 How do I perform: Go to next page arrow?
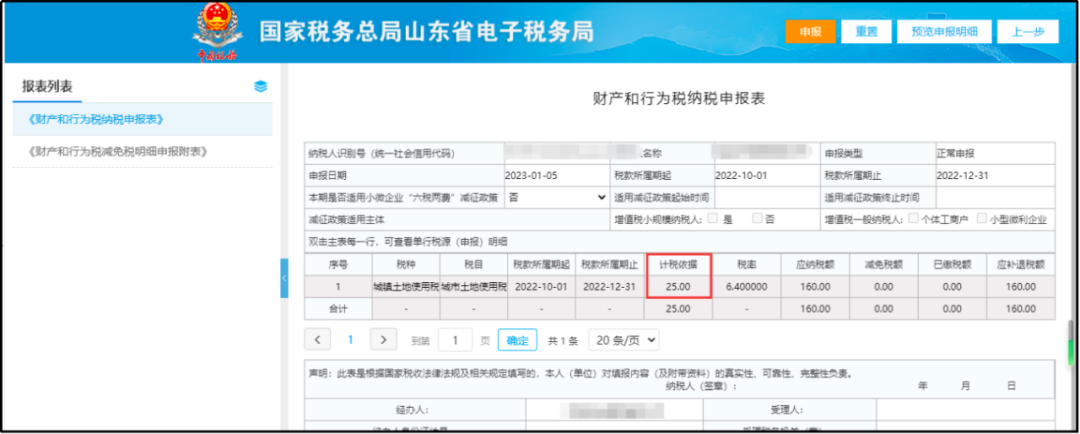coord(384,340)
